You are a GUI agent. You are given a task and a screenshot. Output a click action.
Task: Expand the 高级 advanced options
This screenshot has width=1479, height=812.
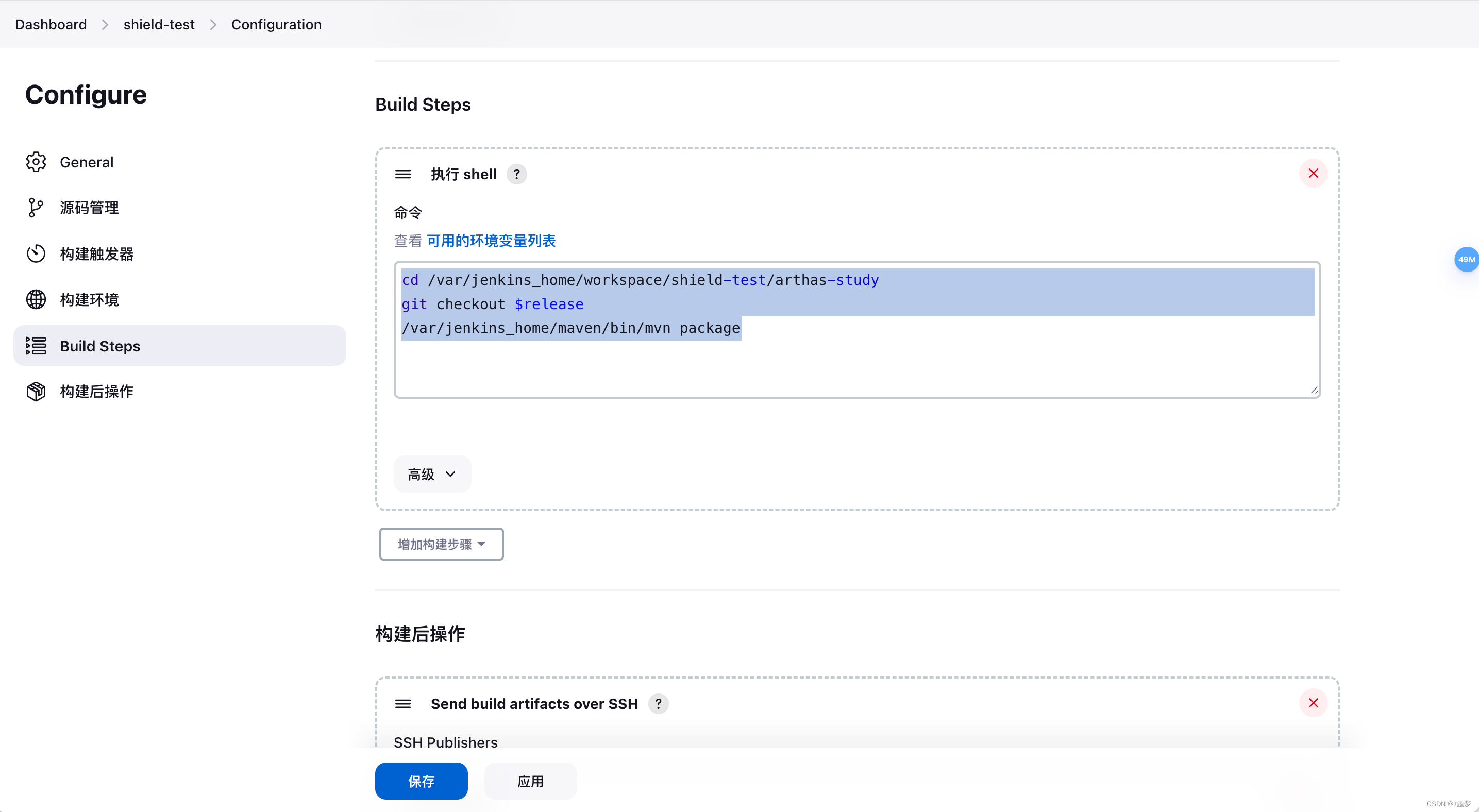(432, 474)
